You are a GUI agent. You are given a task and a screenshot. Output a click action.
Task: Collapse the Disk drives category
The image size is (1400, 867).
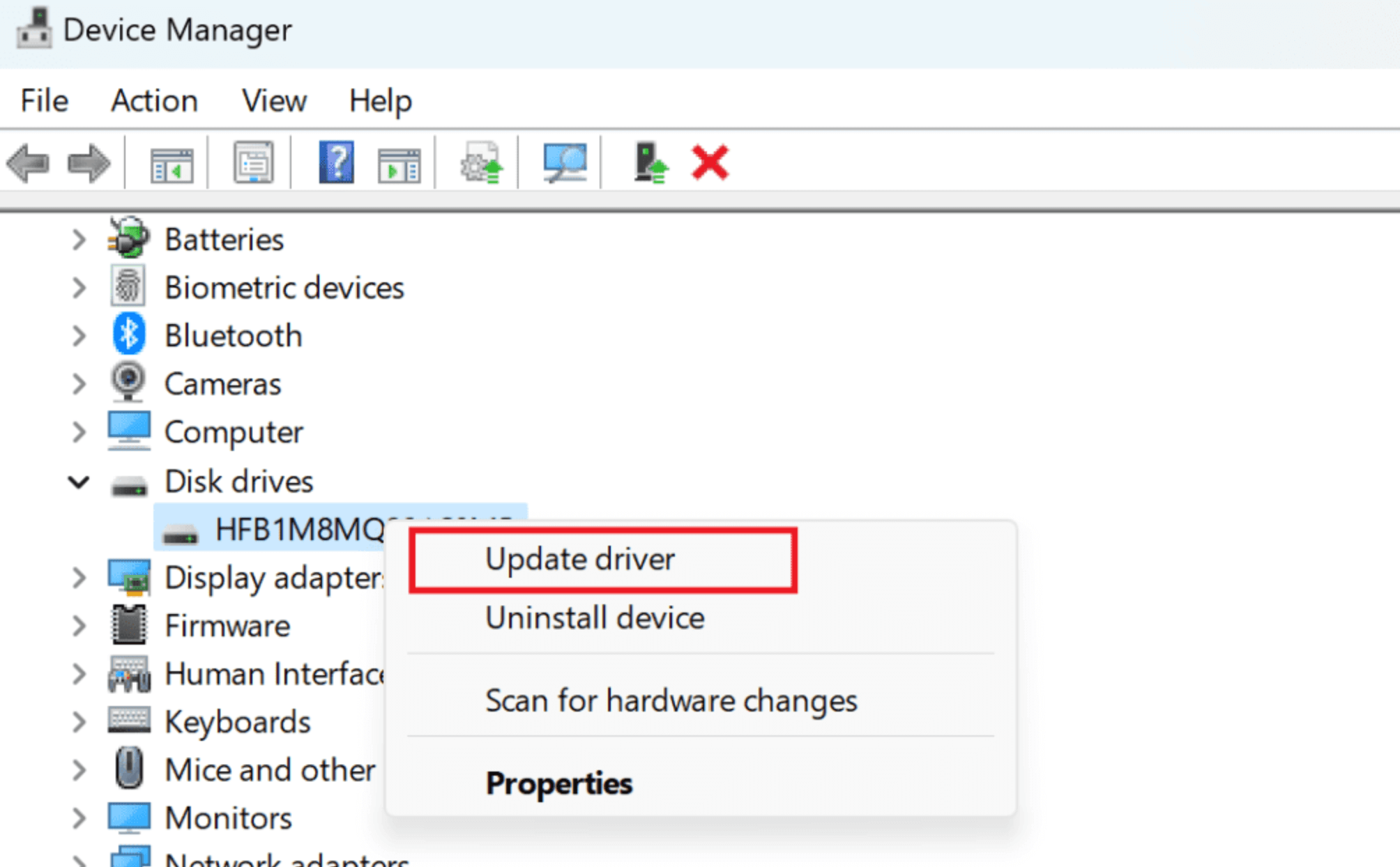tap(78, 481)
